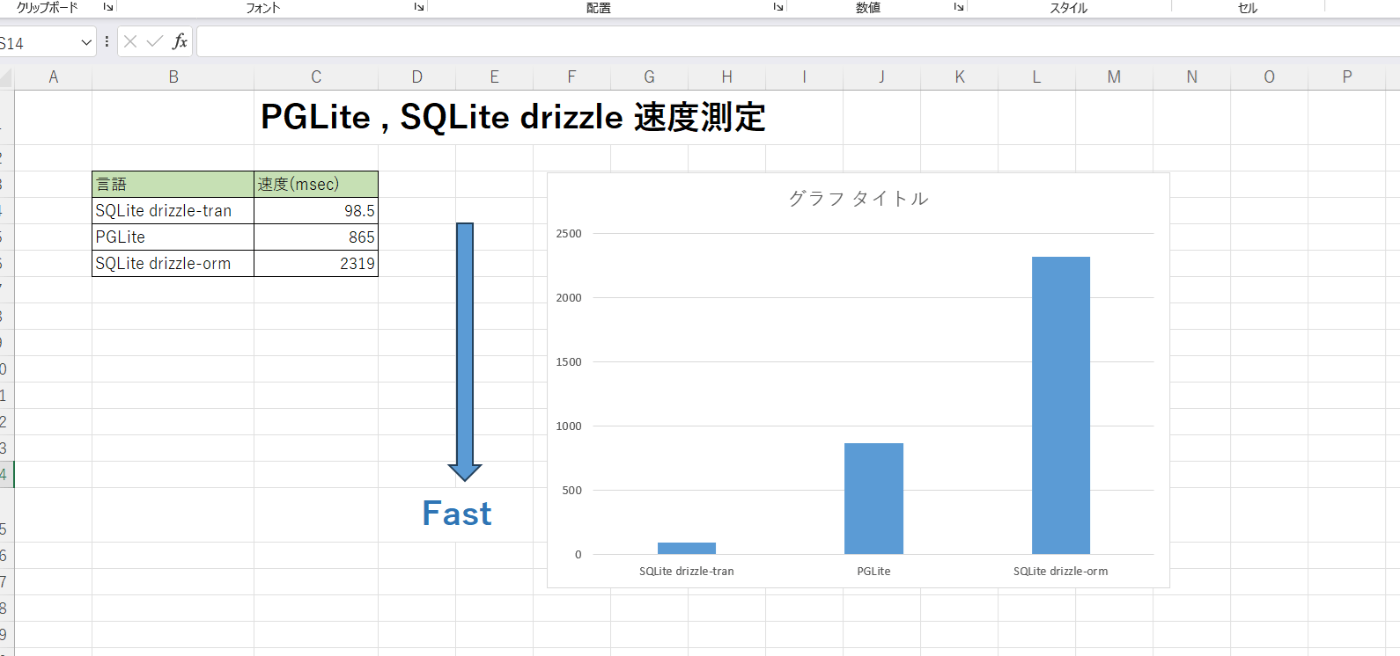Select the title cell PGLite , SQLite drizzle 速度測定
Image resolution: width=1400 pixels, height=656 pixels.
513,117
